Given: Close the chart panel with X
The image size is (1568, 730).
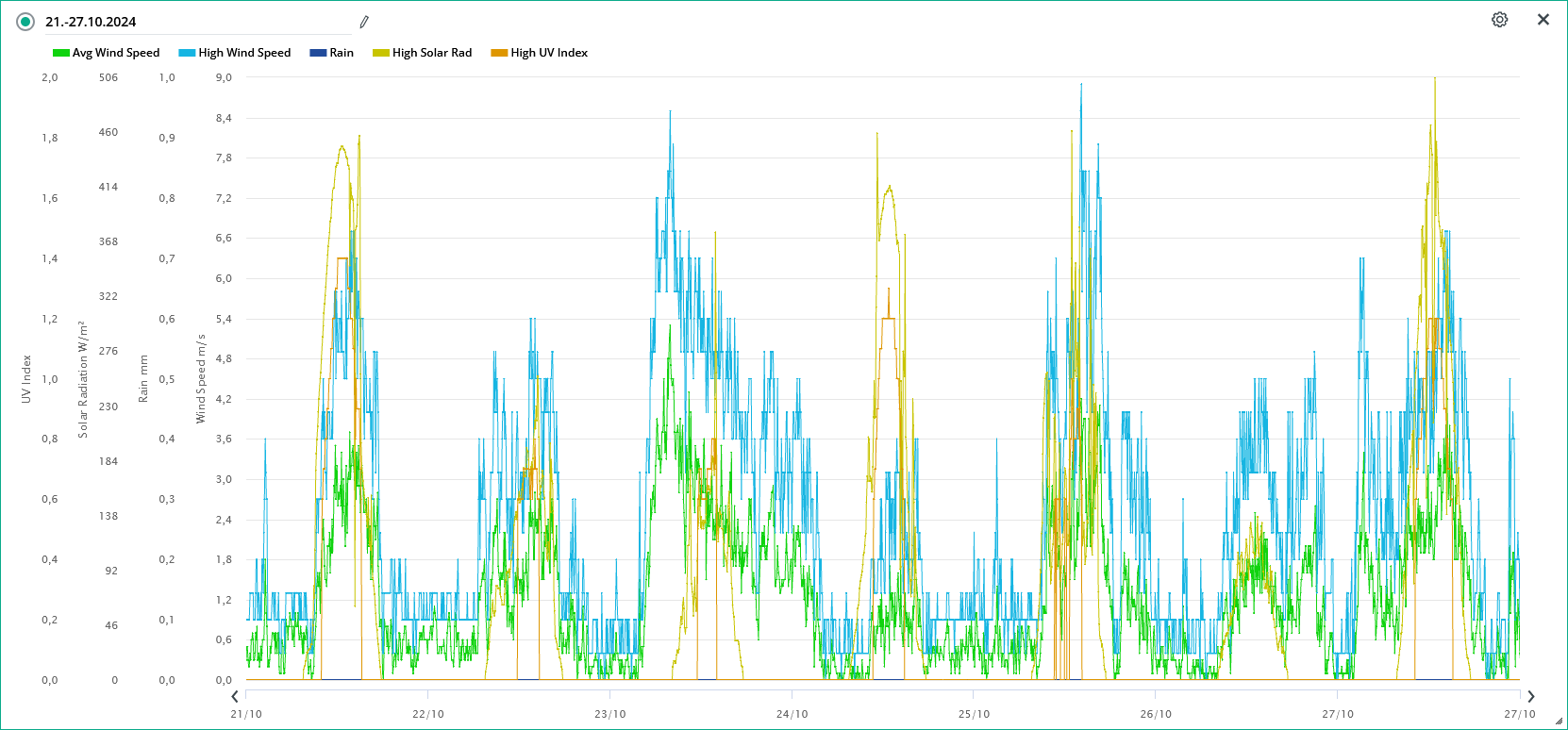Looking at the screenshot, I should click(1543, 20).
